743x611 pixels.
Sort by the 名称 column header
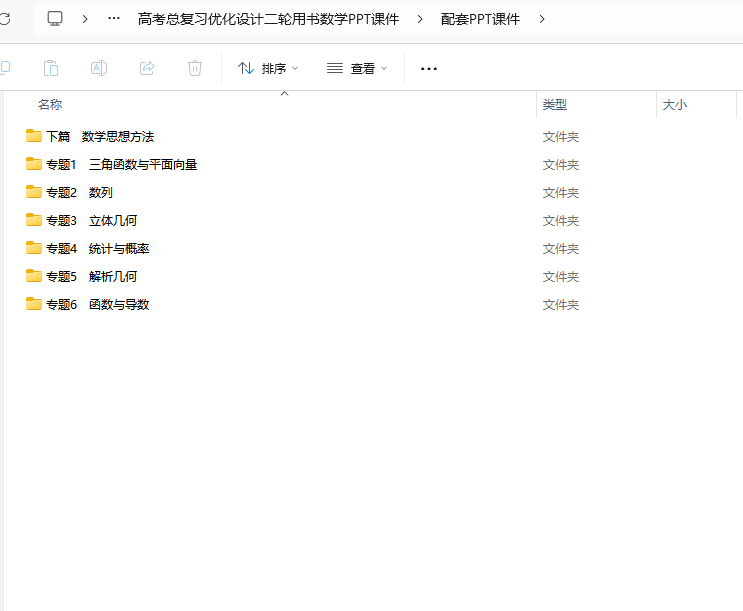(x=50, y=104)
